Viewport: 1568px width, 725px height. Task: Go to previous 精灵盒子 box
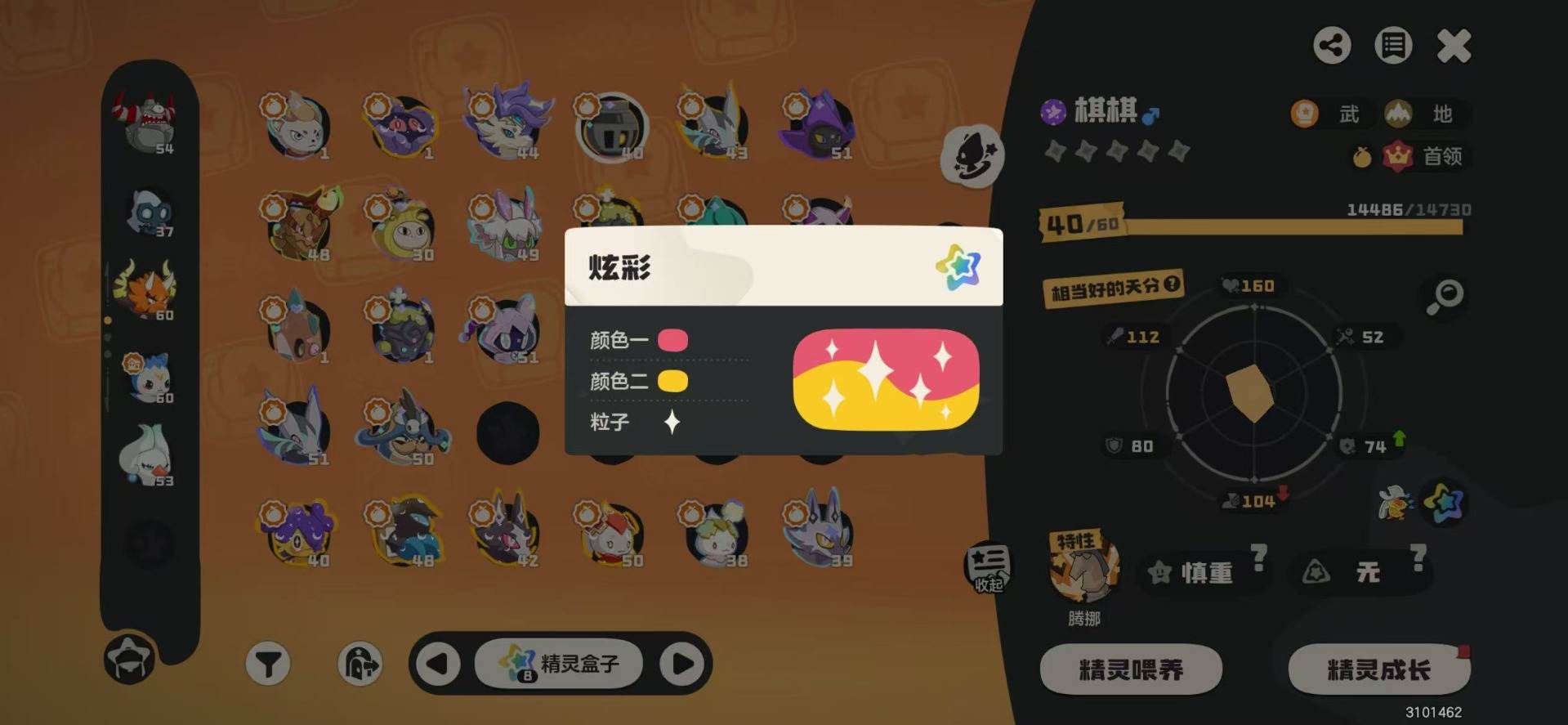(x=438, y=663)
